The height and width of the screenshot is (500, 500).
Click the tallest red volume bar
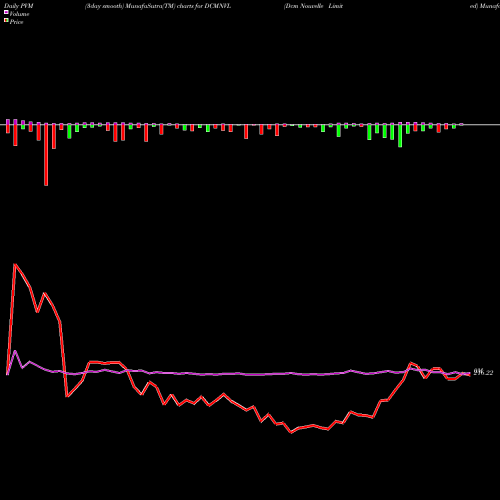tap(46, 154)
